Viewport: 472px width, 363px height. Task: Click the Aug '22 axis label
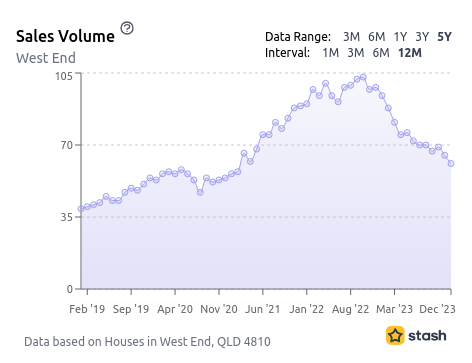[x=350, y=309]
